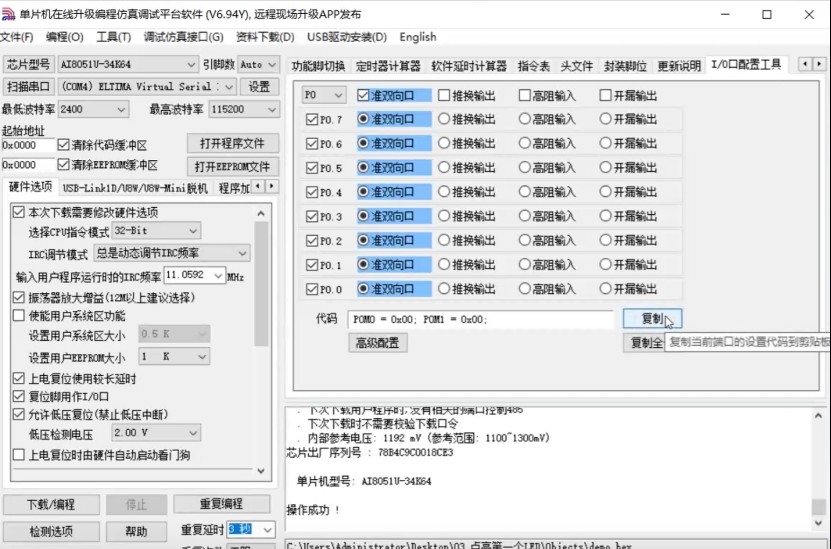831x549 pixels.
Task: Open the 编程(O) menu
Action: point(64,37)
